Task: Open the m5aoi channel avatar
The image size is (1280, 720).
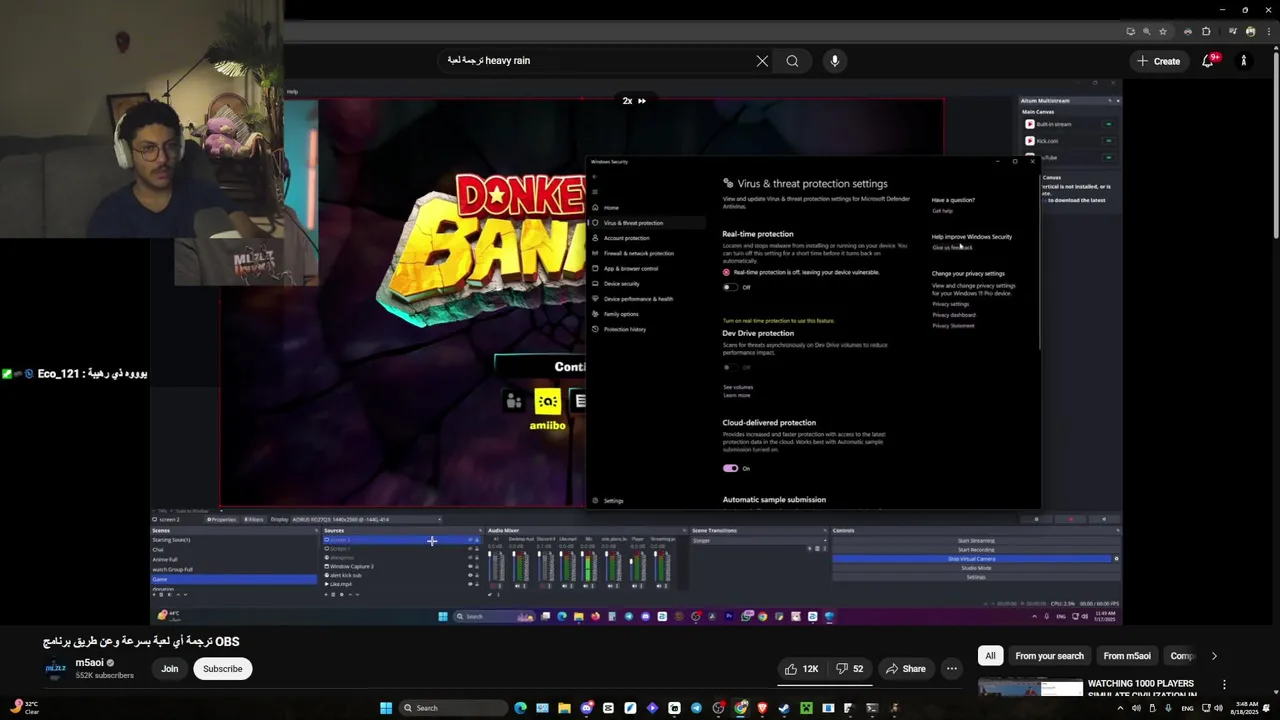Action: (56, 668)
